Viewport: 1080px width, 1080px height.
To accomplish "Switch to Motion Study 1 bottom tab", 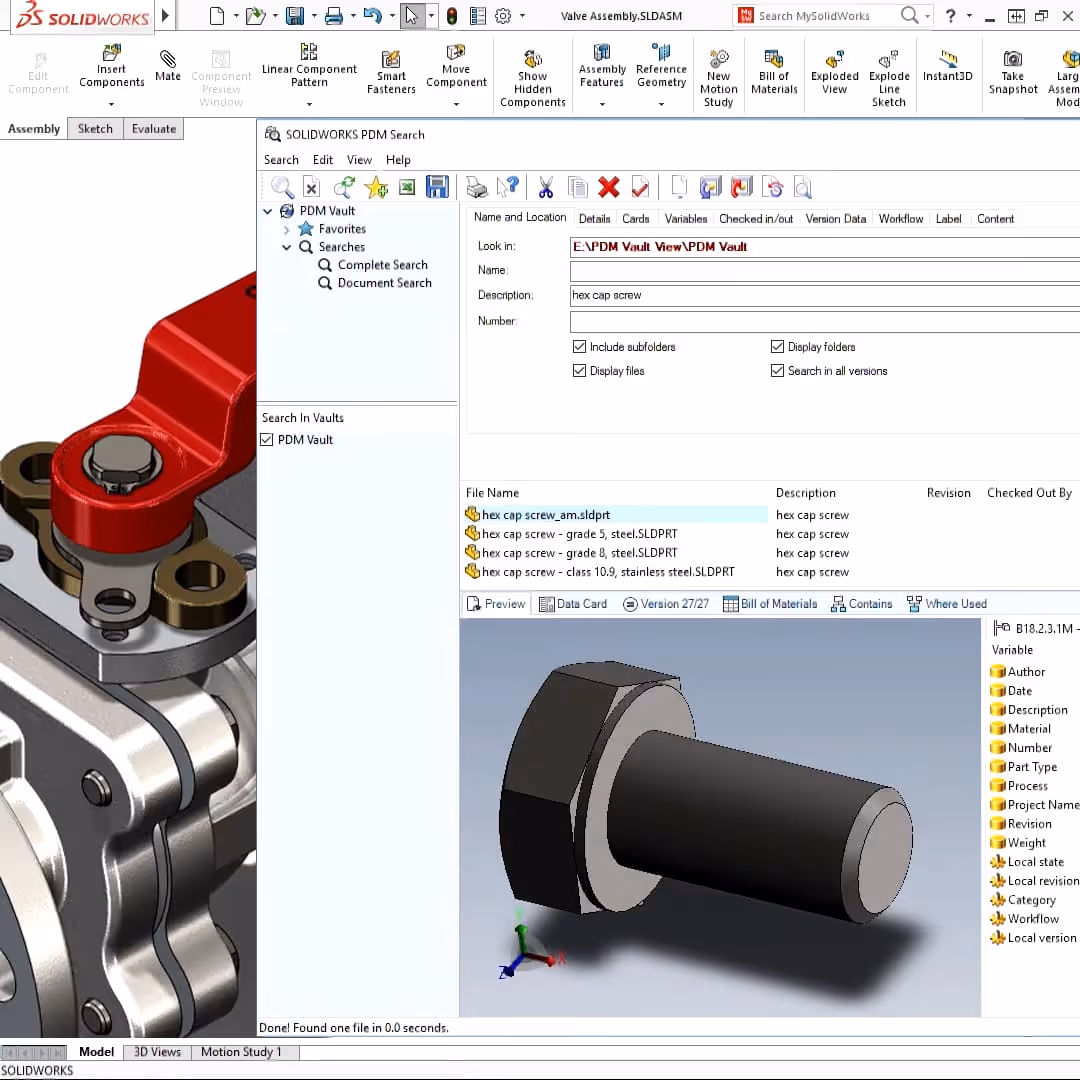I will click(241, 1052).
